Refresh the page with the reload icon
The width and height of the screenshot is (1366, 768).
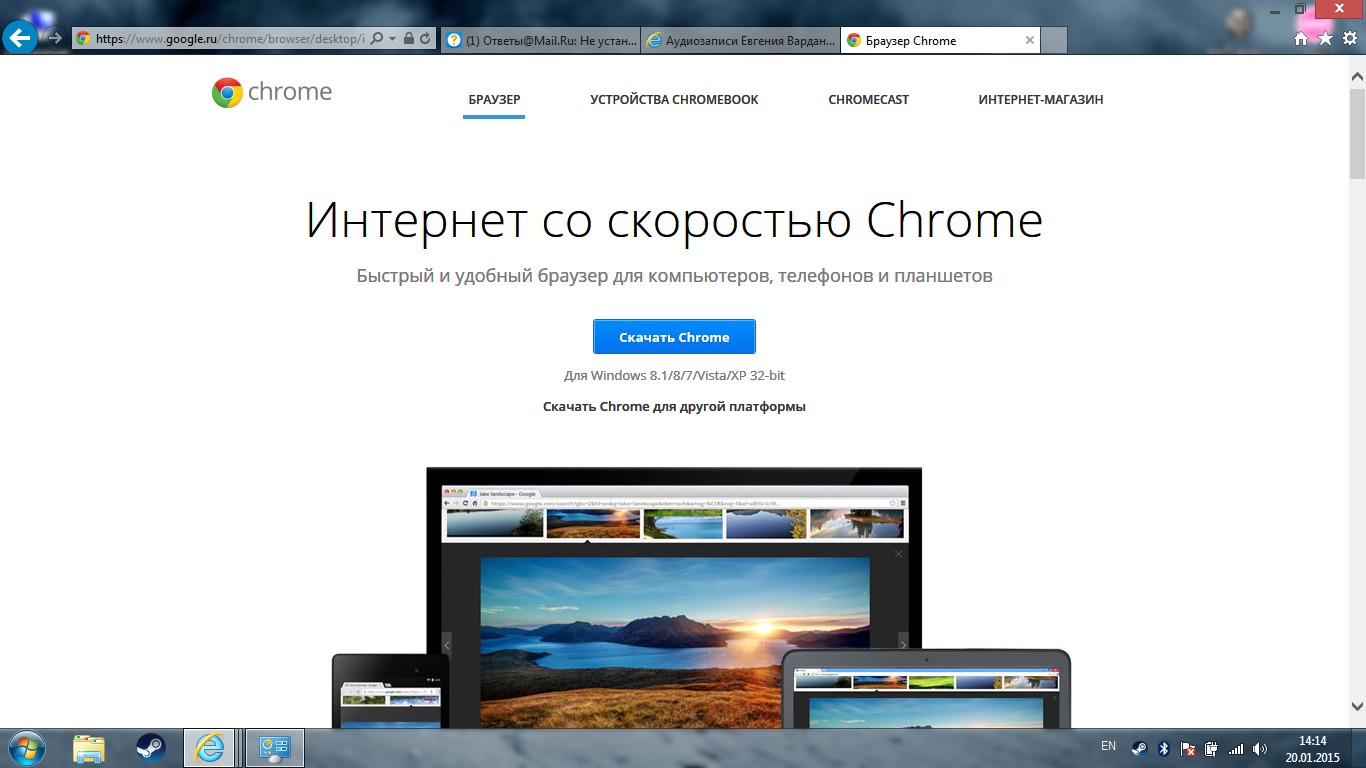click(425, 39)
